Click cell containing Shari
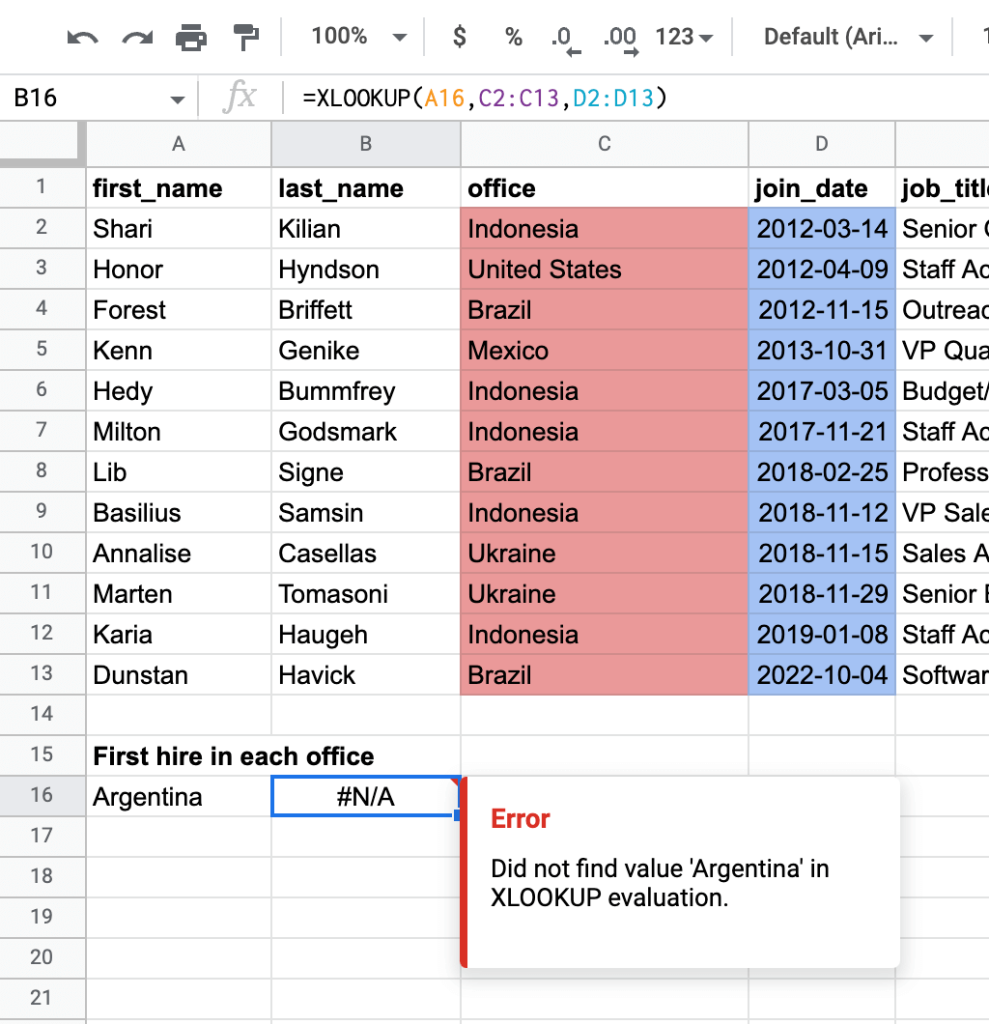This screenshot has width=989, height=1024. click(178, 229)
